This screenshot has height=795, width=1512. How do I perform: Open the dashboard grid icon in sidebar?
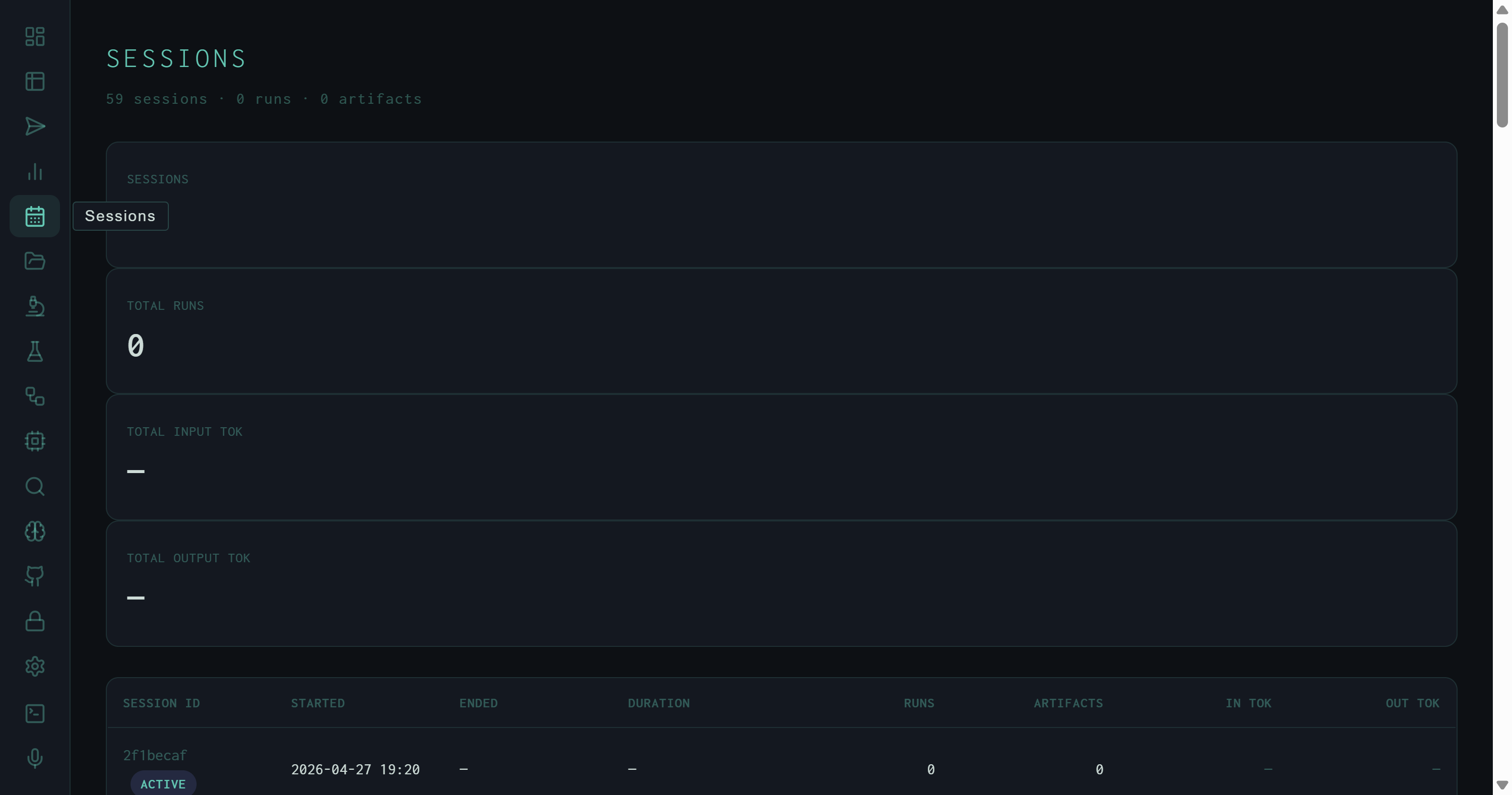pyautogui.click(x=35, y=36)
